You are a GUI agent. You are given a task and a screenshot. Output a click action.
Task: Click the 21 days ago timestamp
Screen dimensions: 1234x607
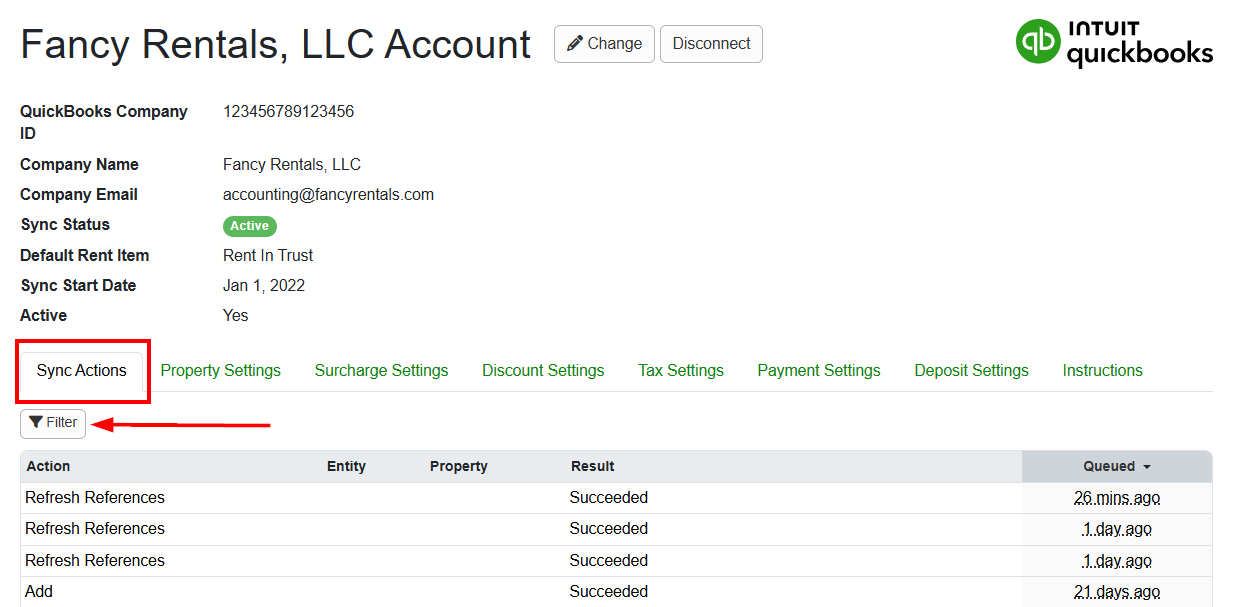tap(1117, 591)
